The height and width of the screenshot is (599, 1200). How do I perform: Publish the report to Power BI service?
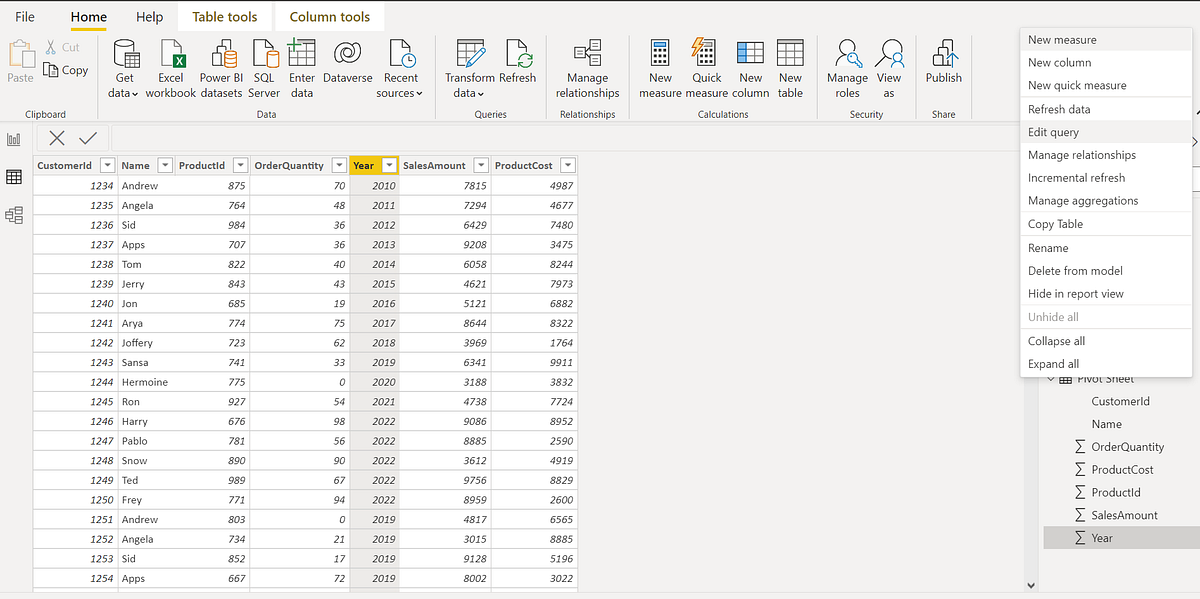943,67
